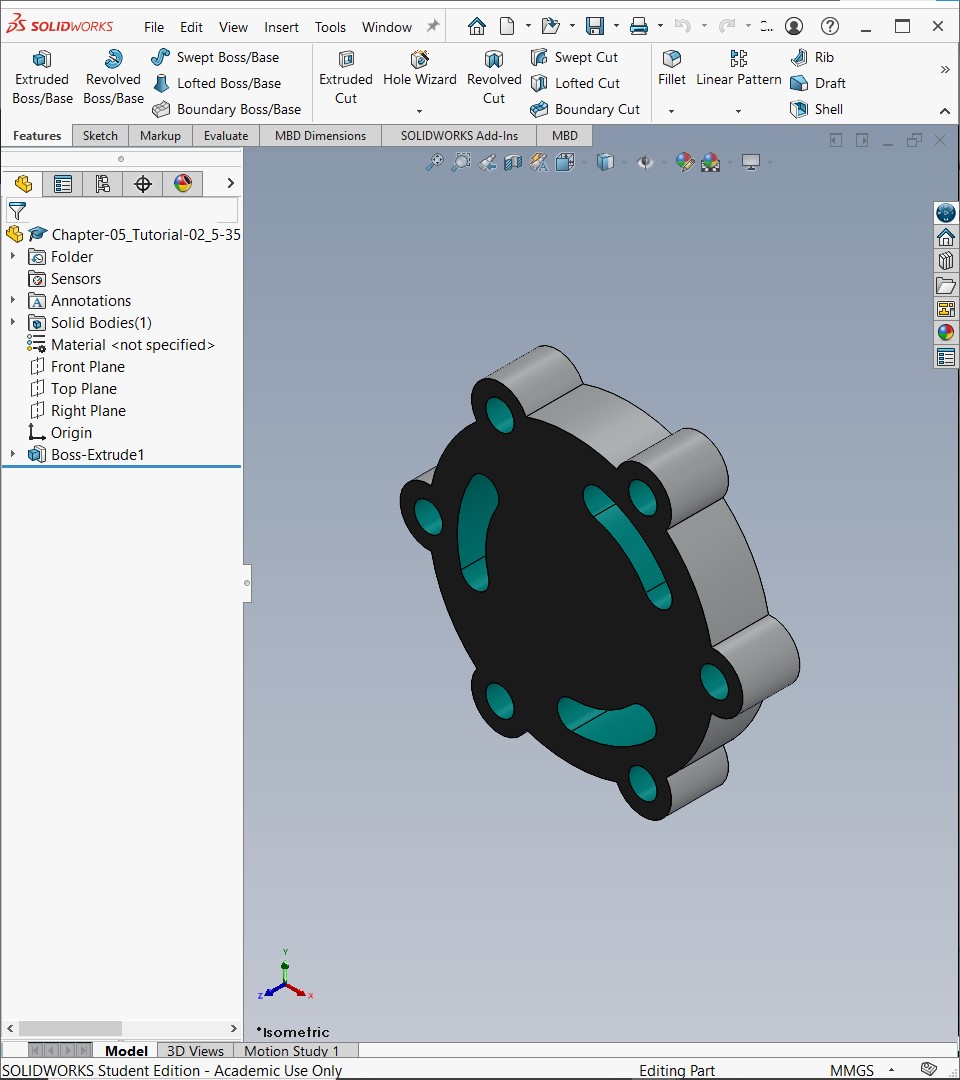Open the DisplayManager color sphere tab
960x1080 pixels.
[x=182, y=184]
